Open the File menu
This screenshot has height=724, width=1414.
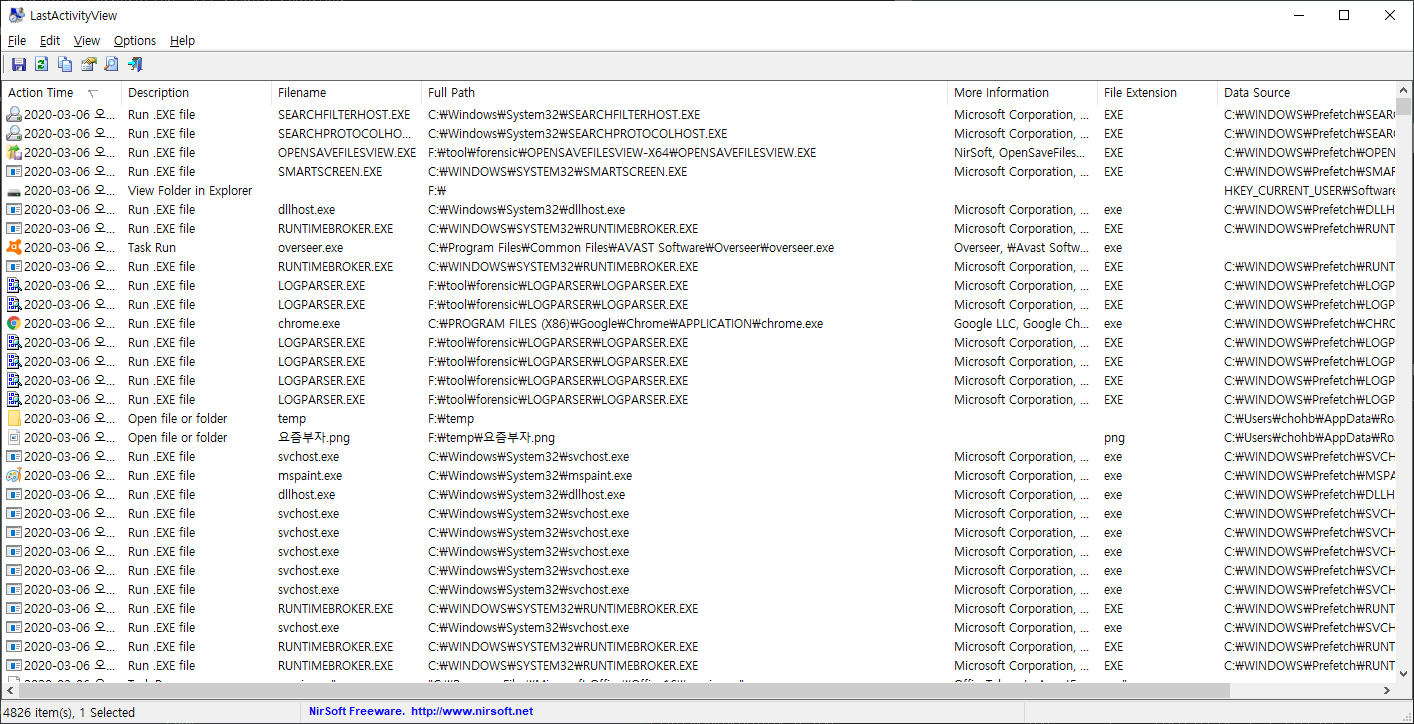click(17, 41)
